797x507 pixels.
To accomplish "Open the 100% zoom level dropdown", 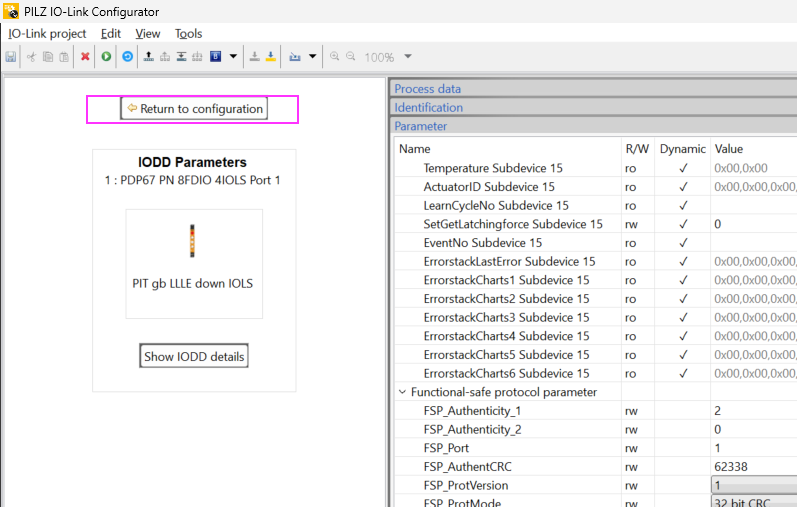I will coord(408,56).
